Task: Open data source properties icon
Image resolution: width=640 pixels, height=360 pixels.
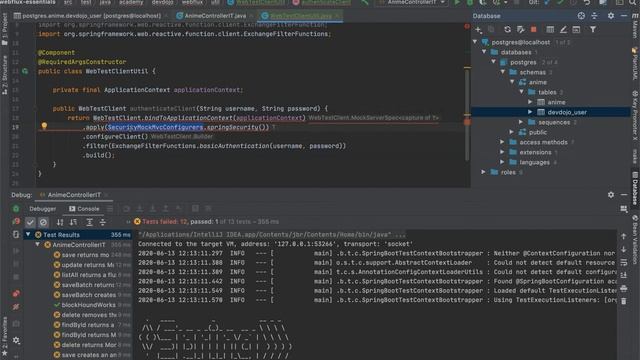Action: click(520, 30)
